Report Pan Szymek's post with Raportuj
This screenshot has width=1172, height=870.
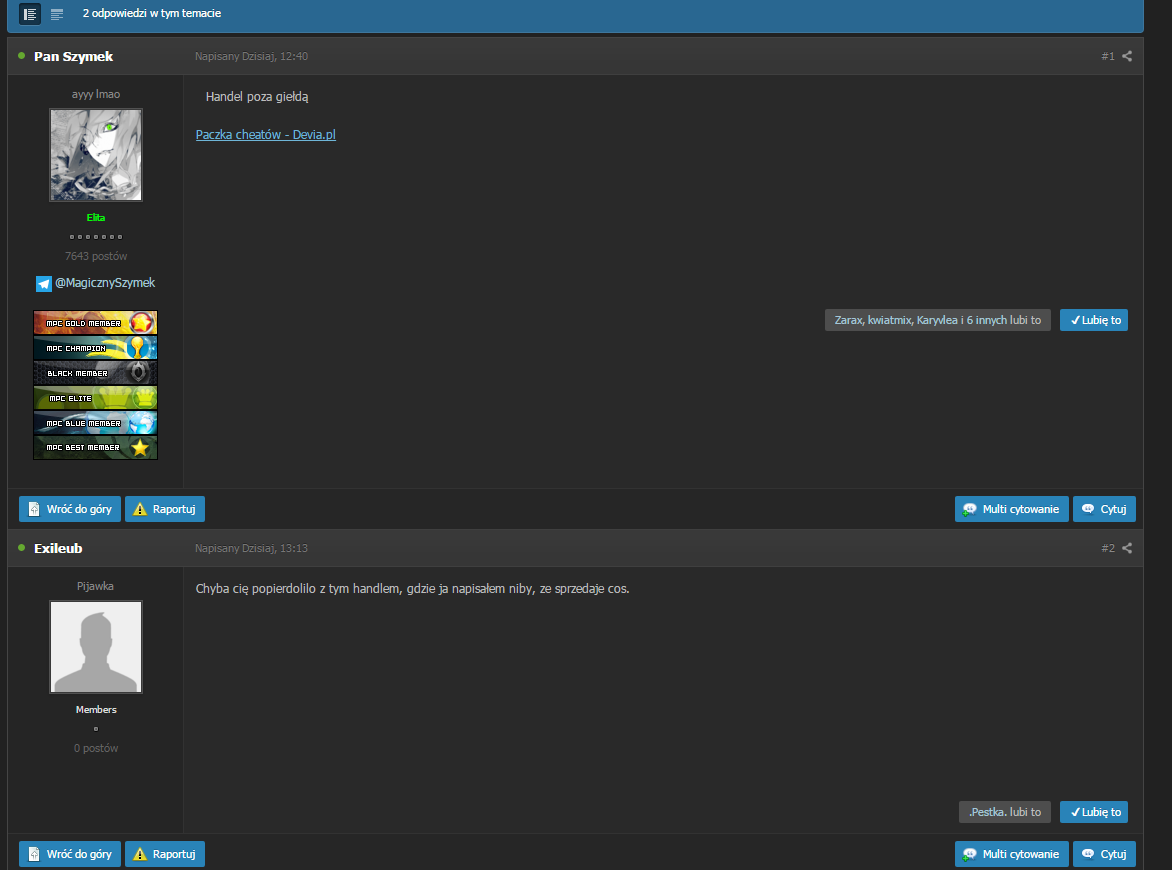[164, 509]
